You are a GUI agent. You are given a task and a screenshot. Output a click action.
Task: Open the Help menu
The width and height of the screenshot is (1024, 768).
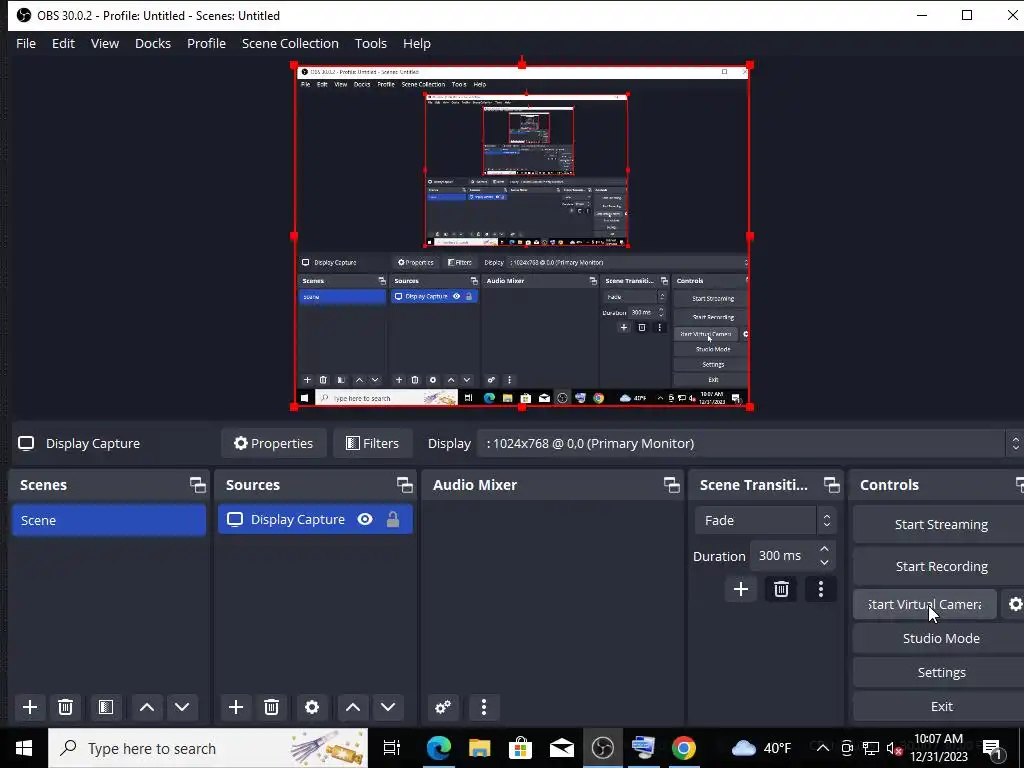[417, 43]
